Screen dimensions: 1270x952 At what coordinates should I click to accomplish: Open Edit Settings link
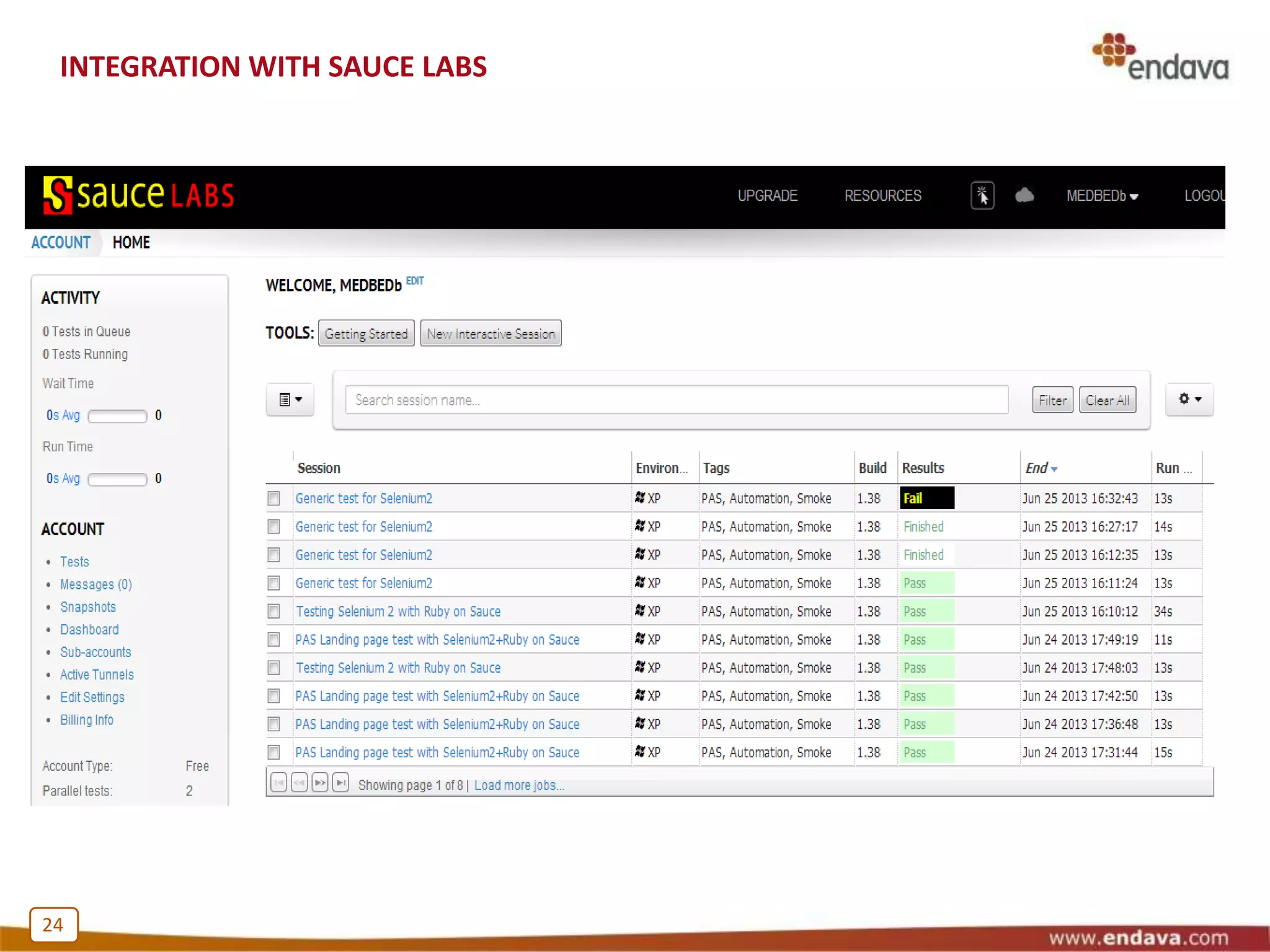92,697
